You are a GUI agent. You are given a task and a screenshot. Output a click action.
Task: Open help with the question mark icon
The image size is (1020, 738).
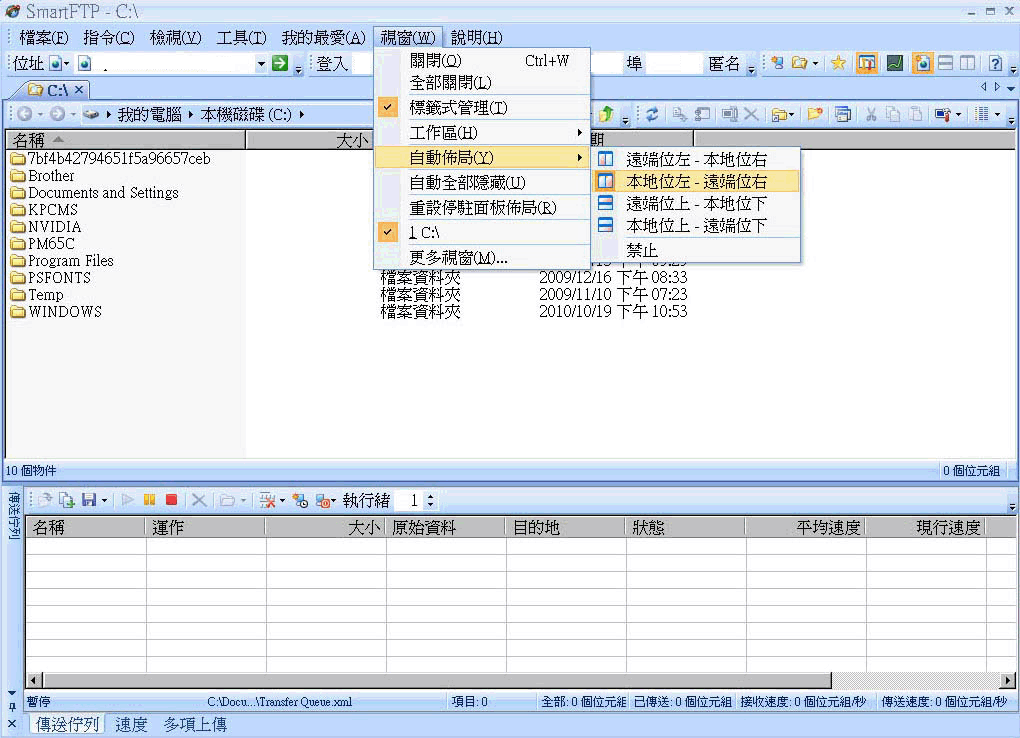pyautogui.click(x=995, y=63)
